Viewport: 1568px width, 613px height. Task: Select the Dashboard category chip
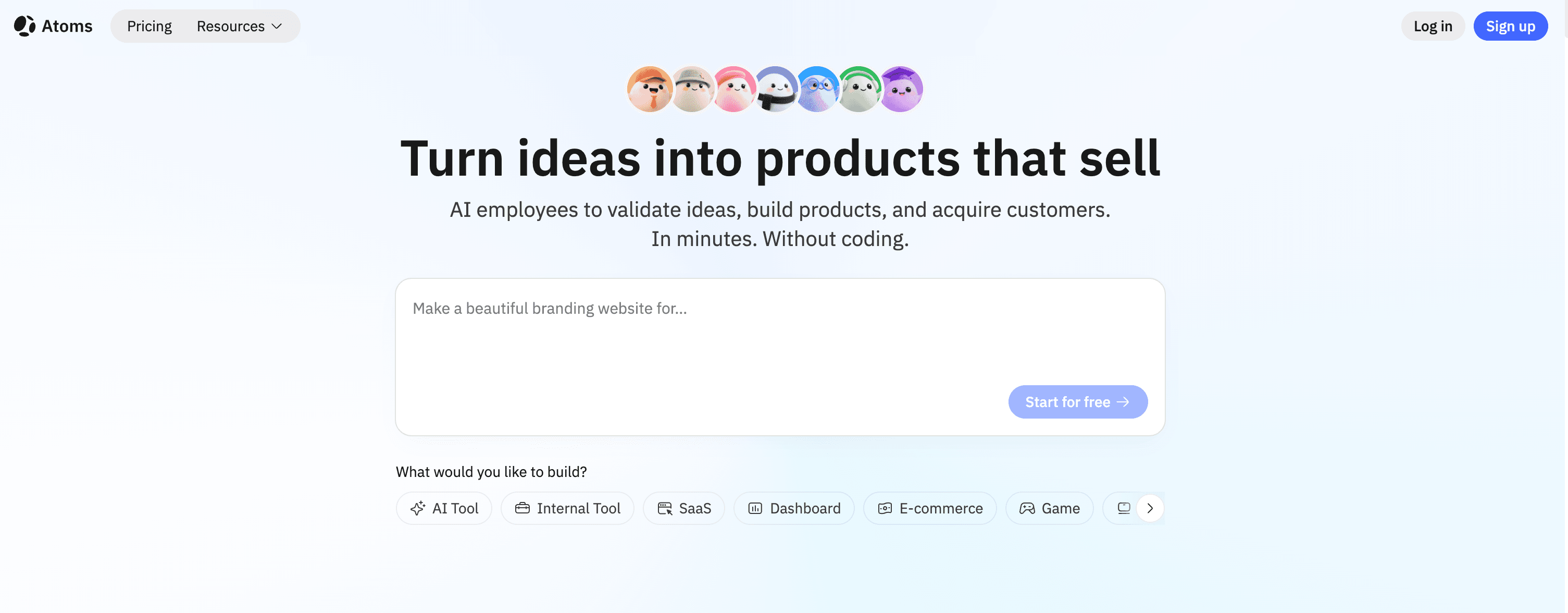coord(794,508)
